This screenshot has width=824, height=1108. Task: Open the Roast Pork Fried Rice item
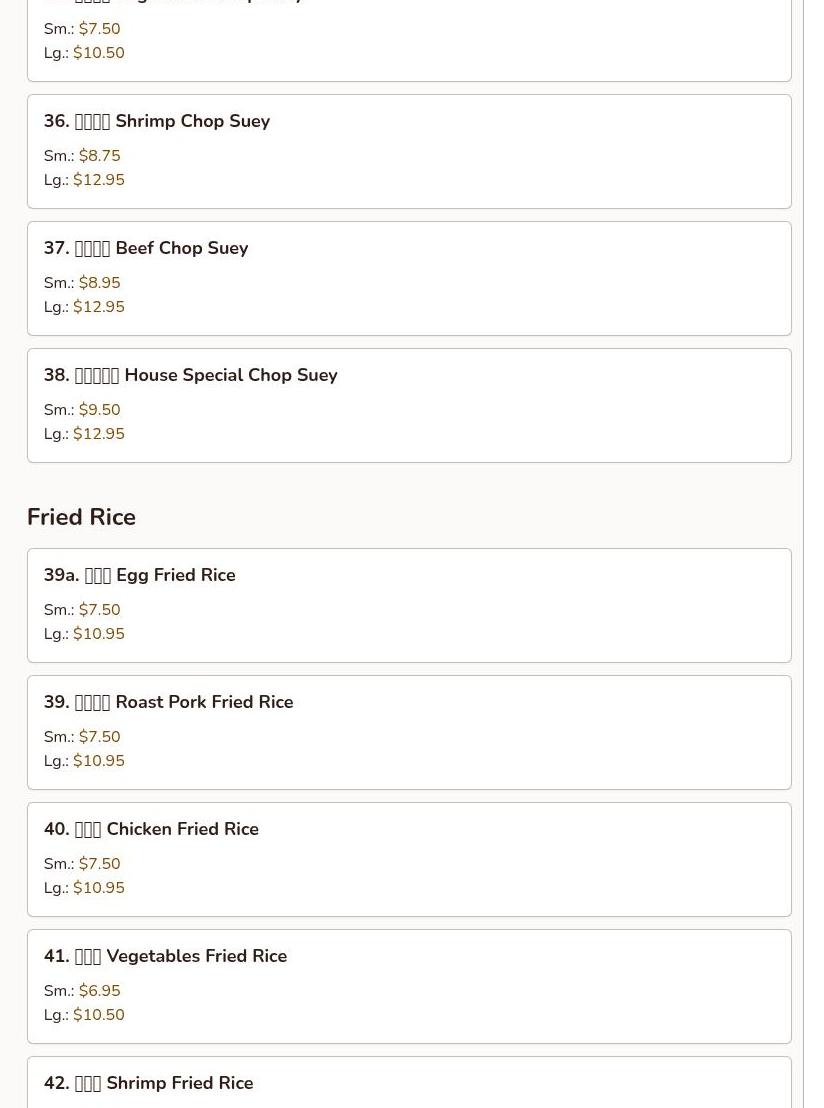[x=169, y=702]
